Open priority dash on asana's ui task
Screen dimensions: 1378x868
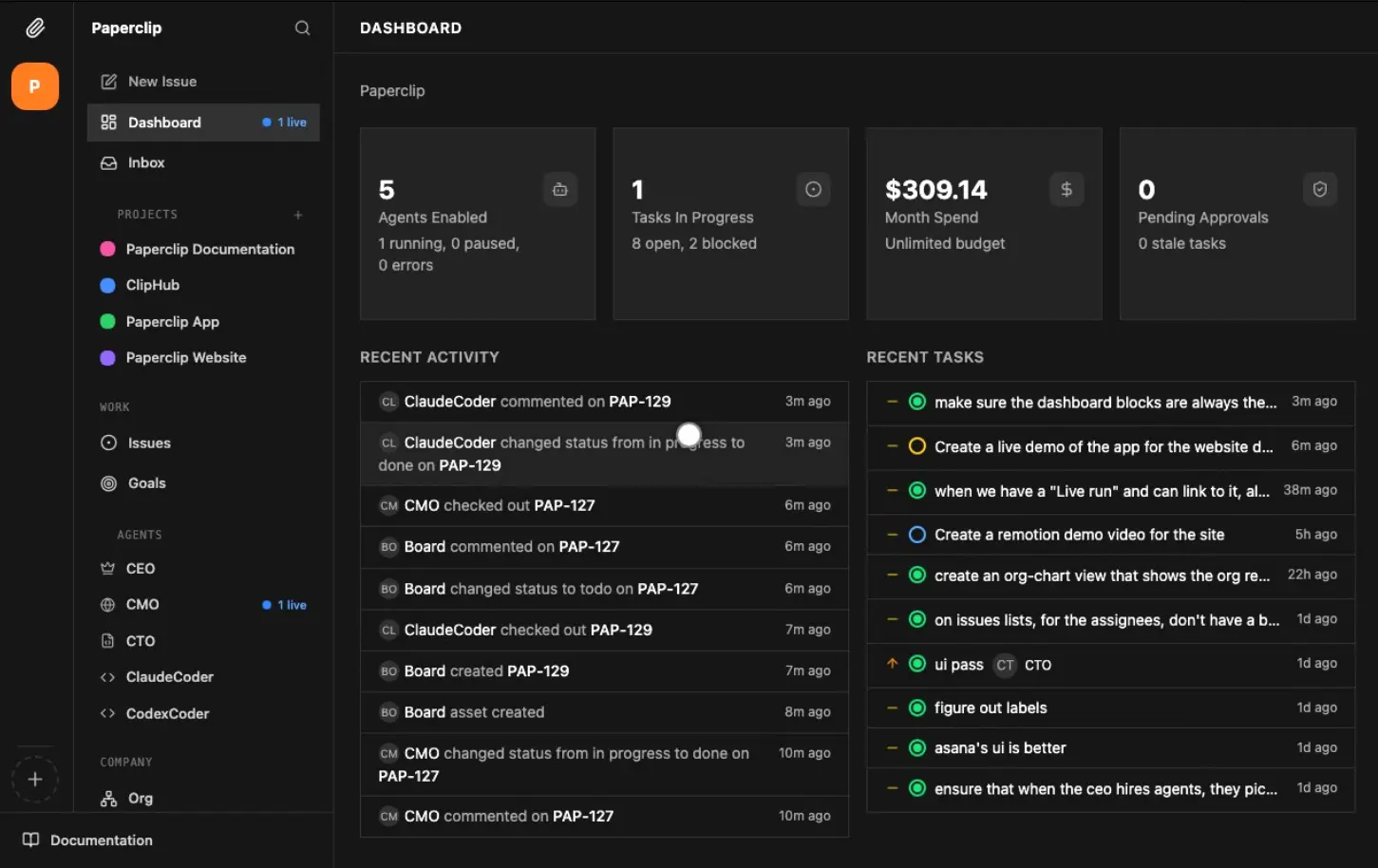coord(892,748)
